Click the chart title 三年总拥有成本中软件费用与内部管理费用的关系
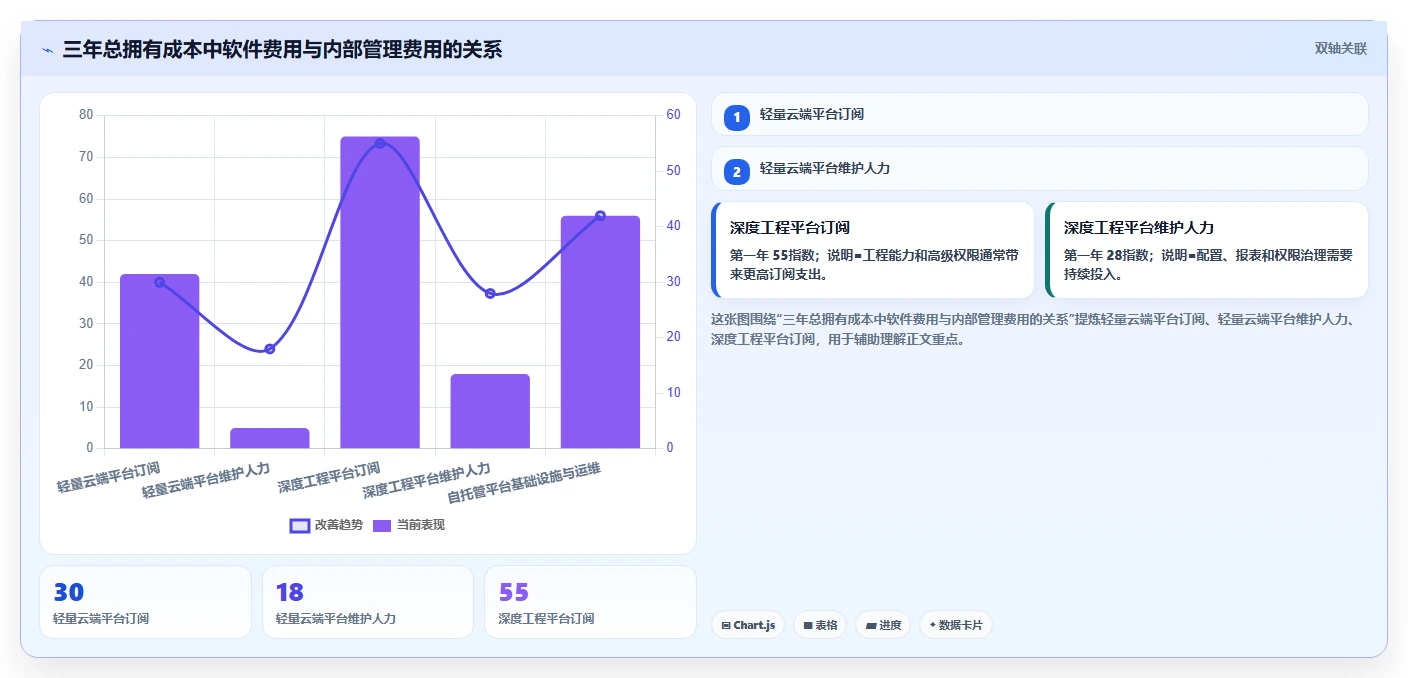1408x678 pixels. 282,49
